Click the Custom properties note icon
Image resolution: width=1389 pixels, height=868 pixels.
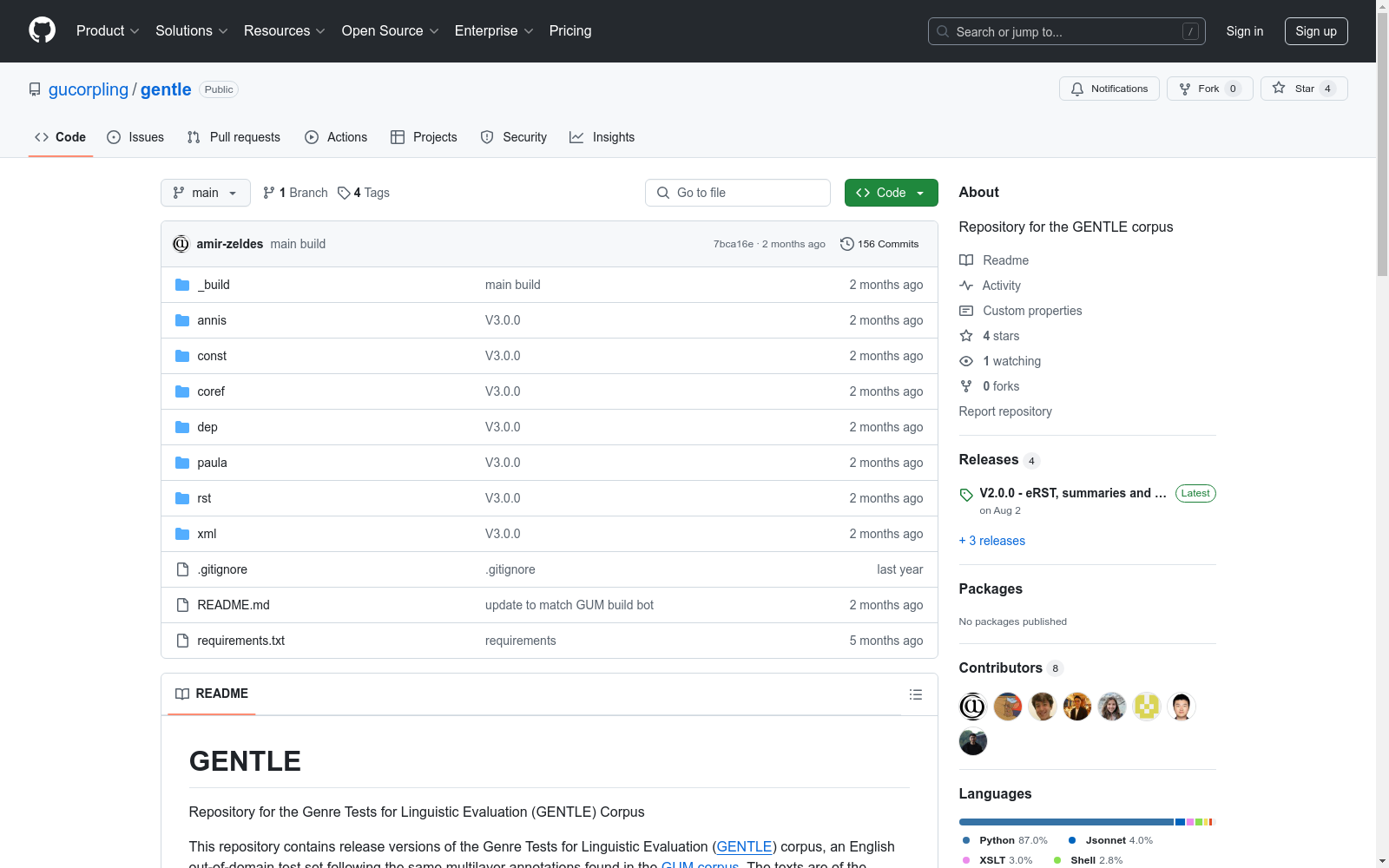click(966, 311)
